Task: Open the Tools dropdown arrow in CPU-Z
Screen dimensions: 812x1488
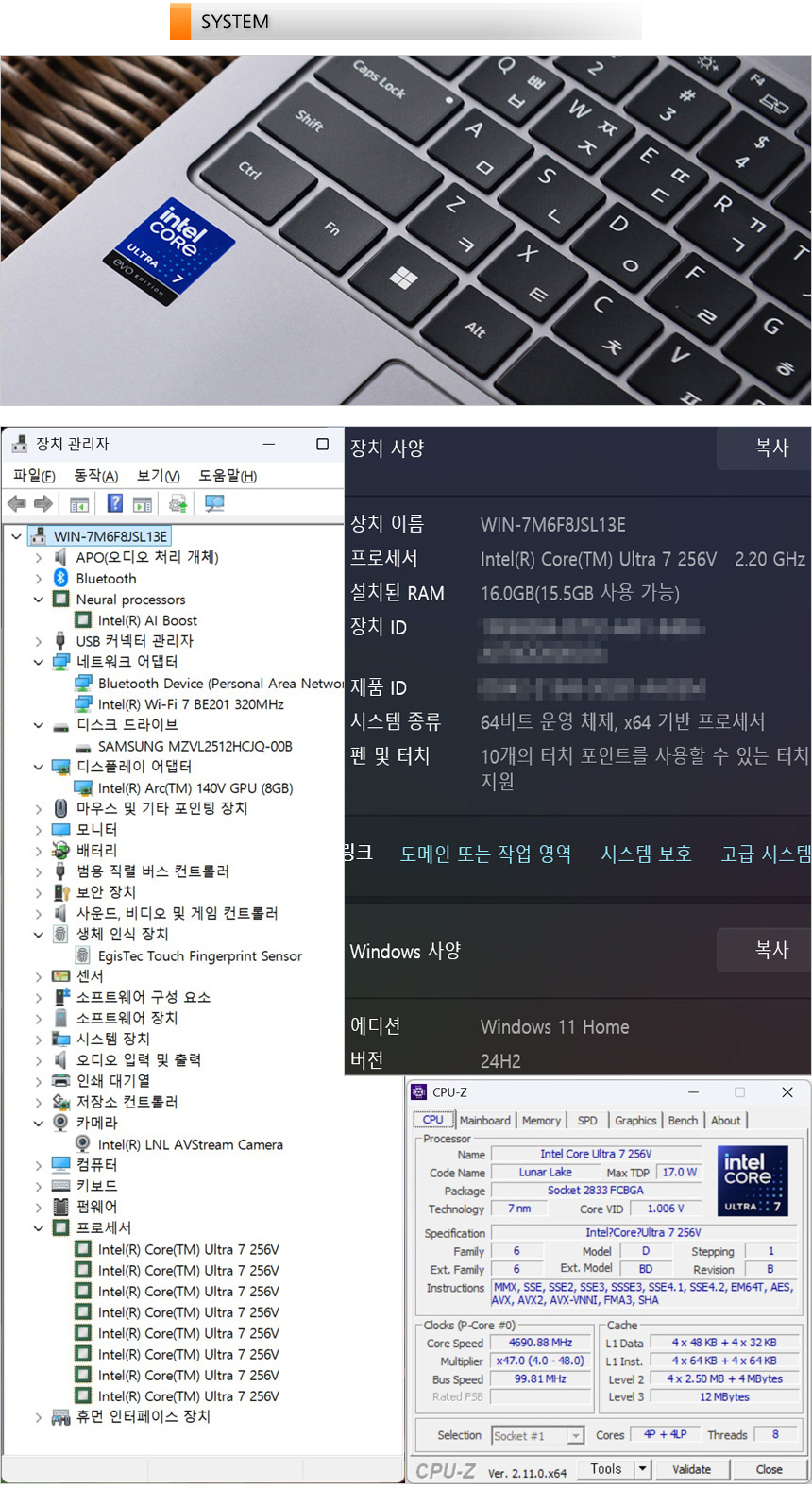Action: tap(642, 1469)
